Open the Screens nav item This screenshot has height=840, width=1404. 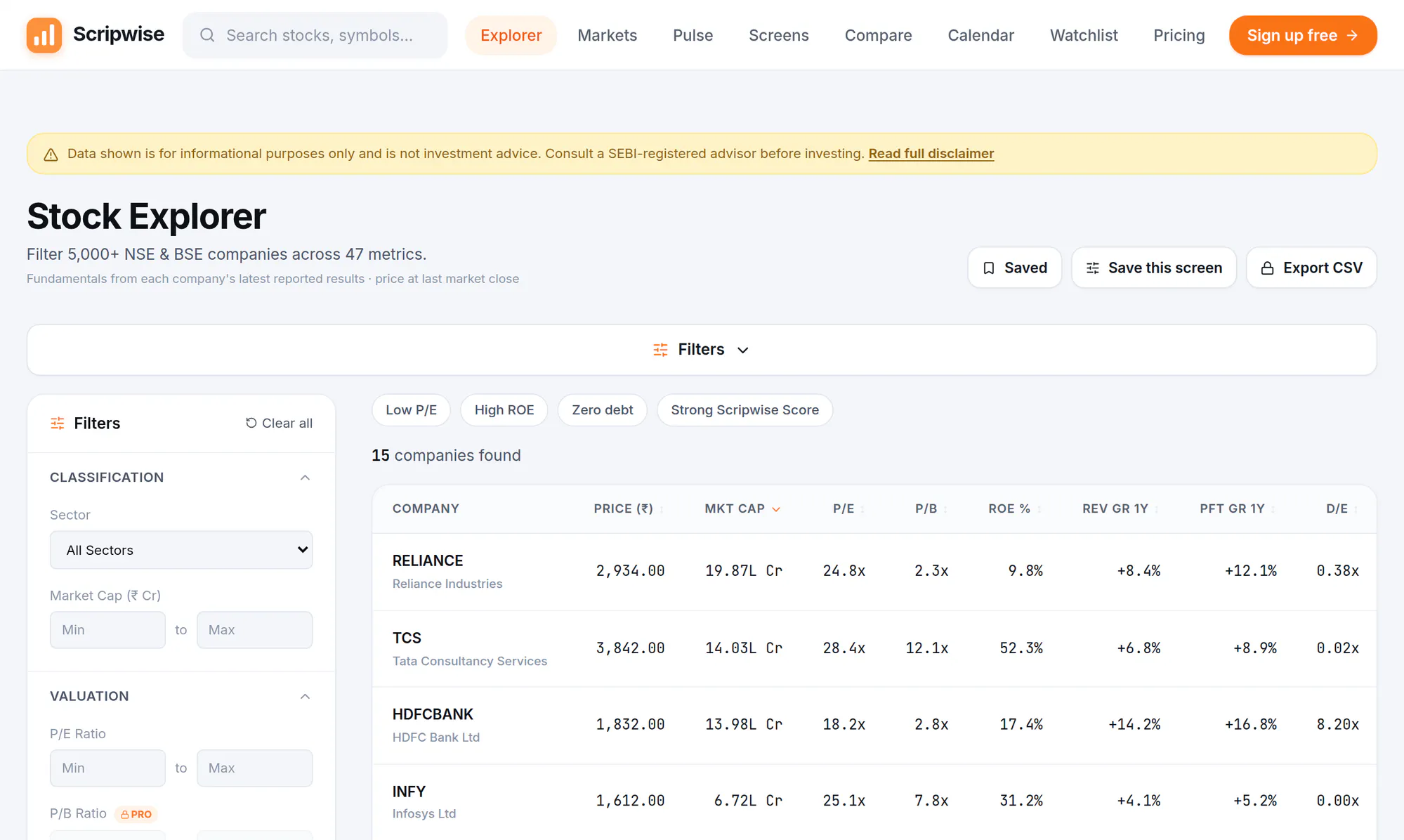[x=779, y=35]
